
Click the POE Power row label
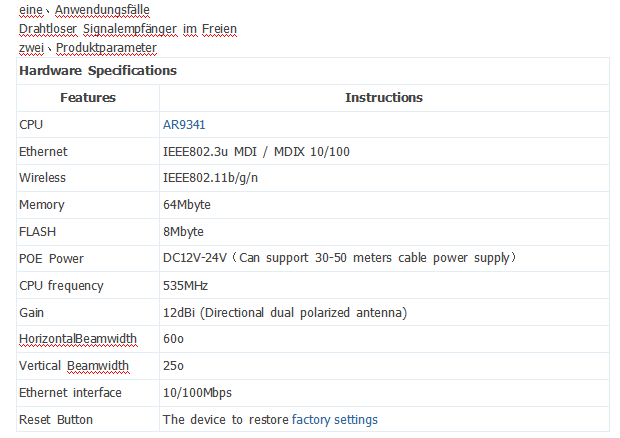pyautogui.click(x=52, y=259)
